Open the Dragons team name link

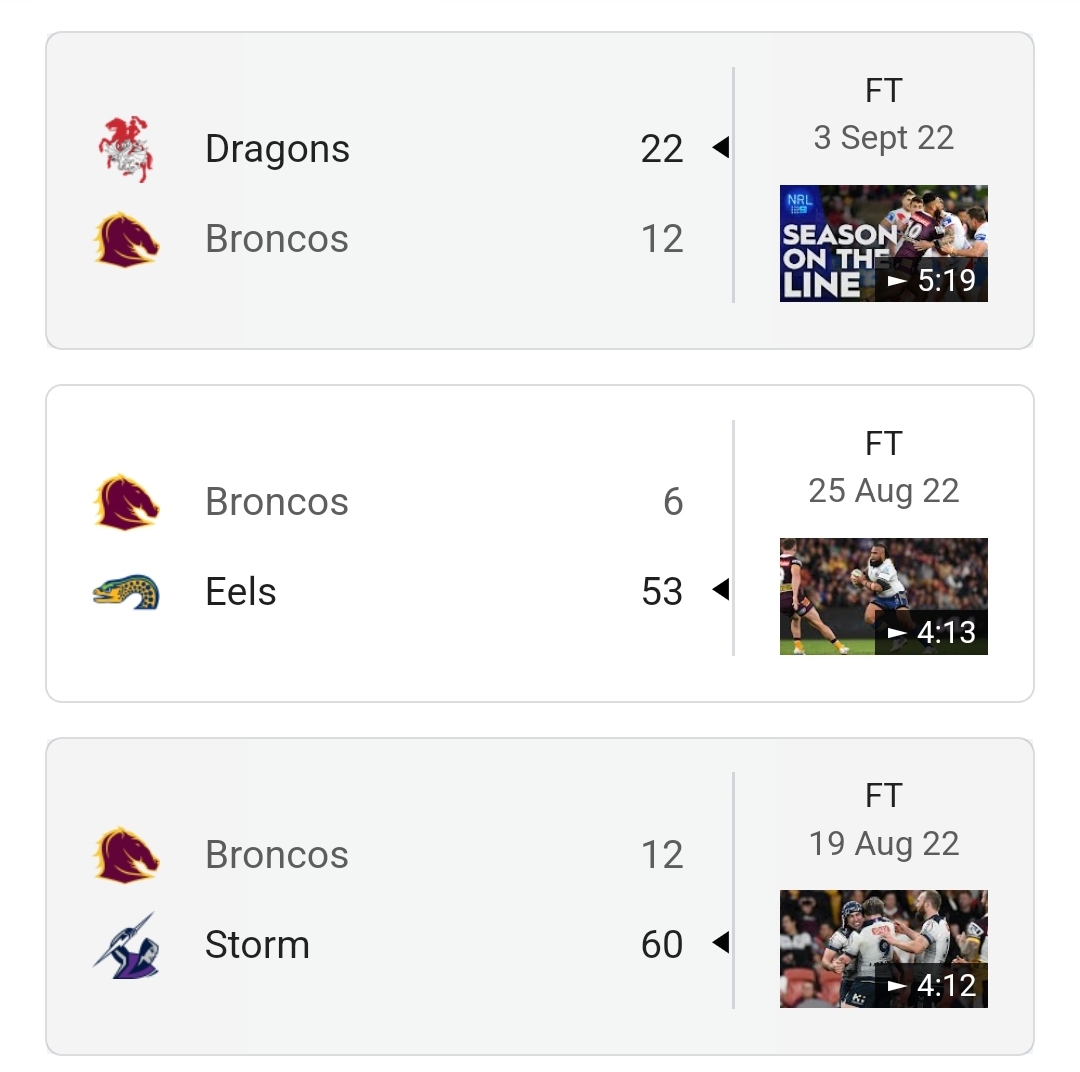pos(277,149)
